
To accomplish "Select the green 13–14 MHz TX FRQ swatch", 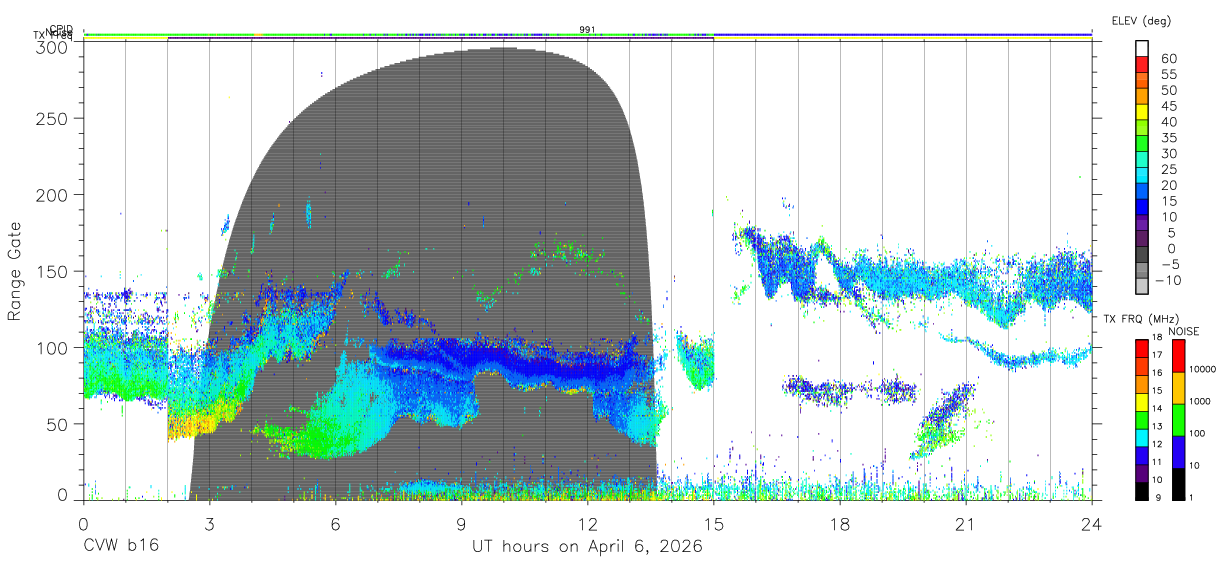I will (x=1142, y=419).
